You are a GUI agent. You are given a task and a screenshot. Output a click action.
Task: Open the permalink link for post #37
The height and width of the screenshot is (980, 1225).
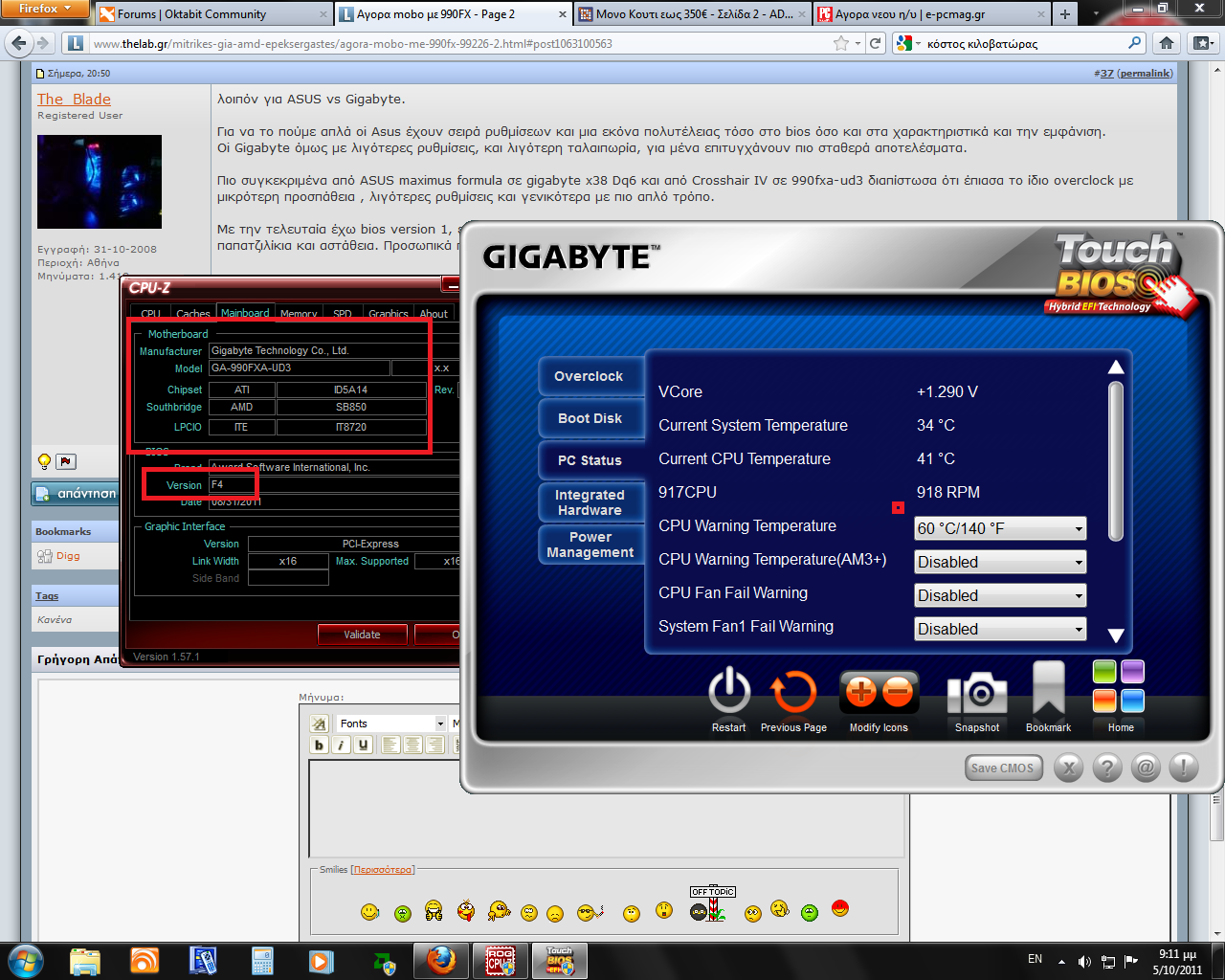click(1145, 74)
